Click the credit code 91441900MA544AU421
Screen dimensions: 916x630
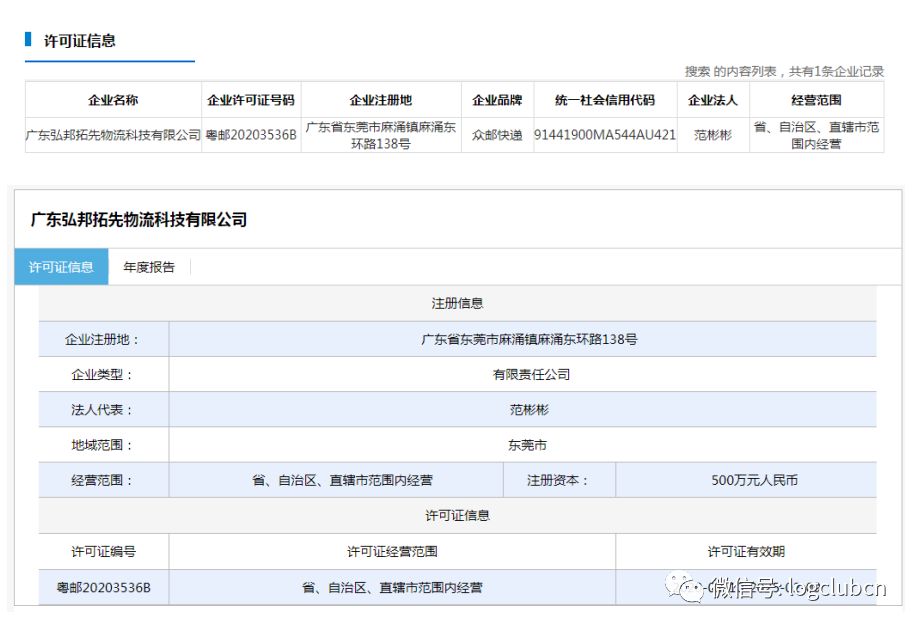tap(605, 135)
